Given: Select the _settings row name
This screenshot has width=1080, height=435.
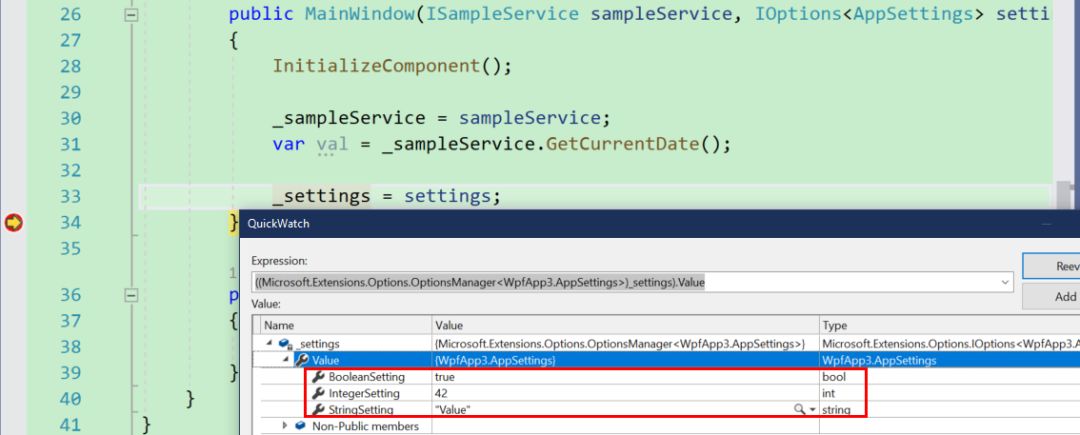Looking at the screenshot, I should click(318, 343).
